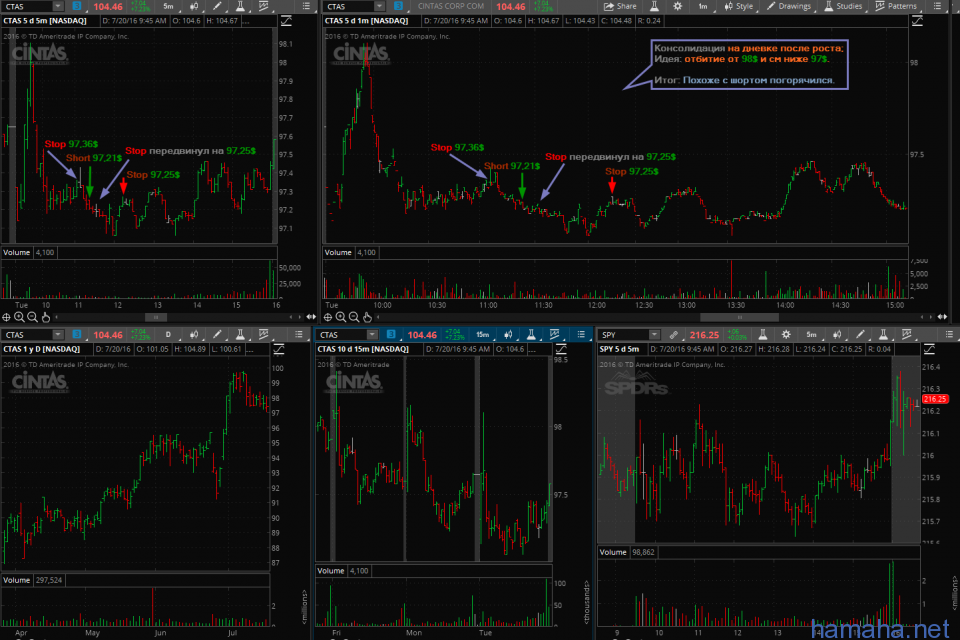Open symbol dropdown arrow in CTAS 1m chart
The height and width of the screenshot is (640, 960).
(380, 7)
